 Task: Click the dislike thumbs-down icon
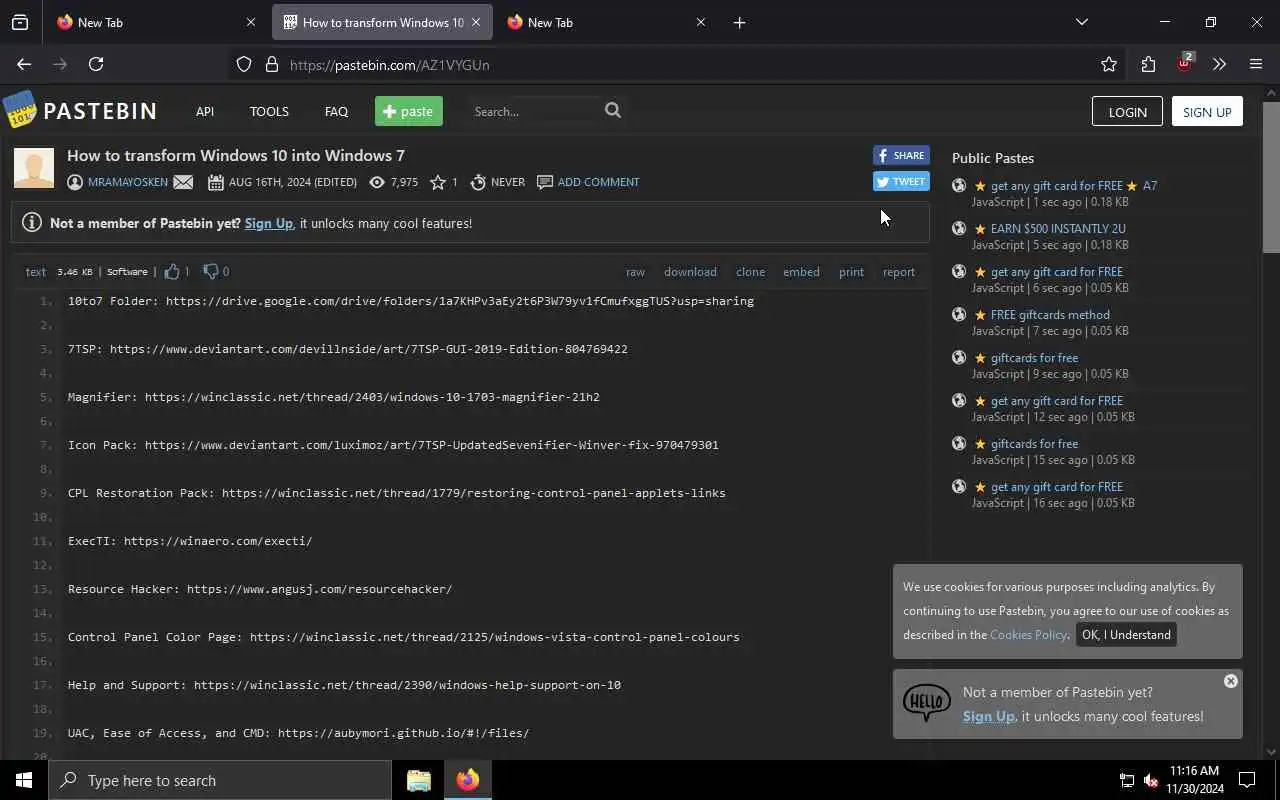pyautogui.click(x=211, y=271)
